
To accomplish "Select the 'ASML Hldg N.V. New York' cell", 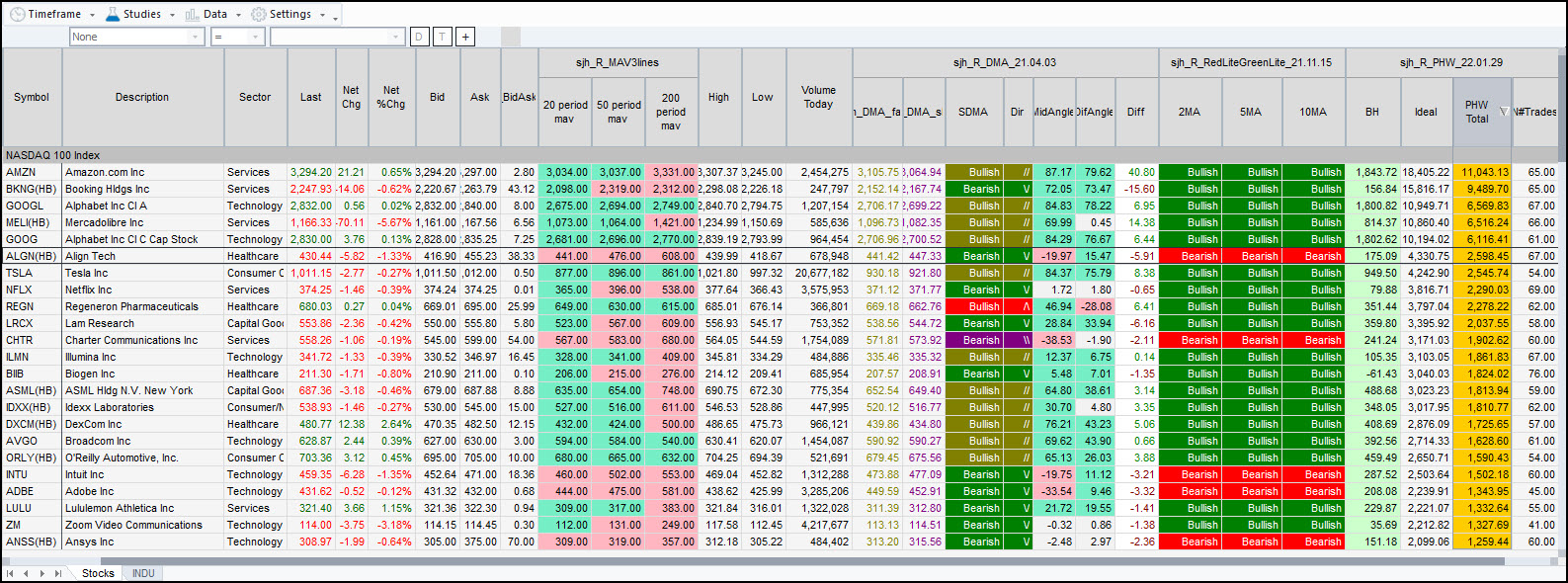I will 142,390.
